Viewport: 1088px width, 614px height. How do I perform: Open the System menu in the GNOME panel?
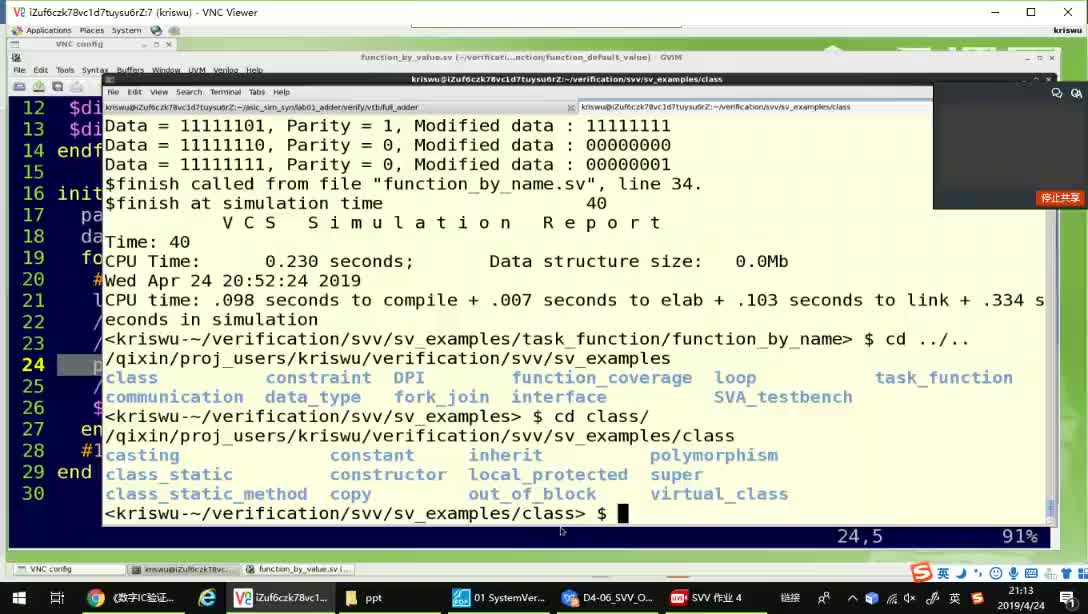126,31
